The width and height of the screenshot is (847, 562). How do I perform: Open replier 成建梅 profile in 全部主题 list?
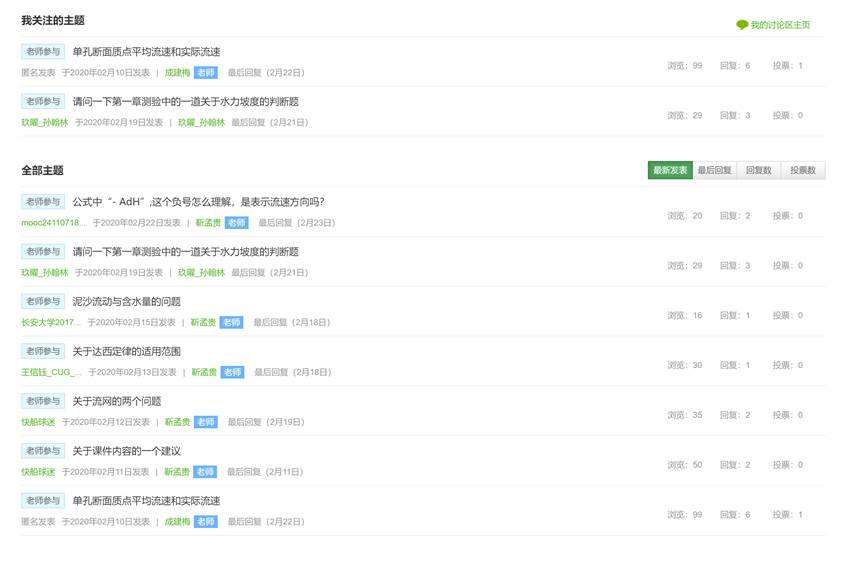(177, 522)
